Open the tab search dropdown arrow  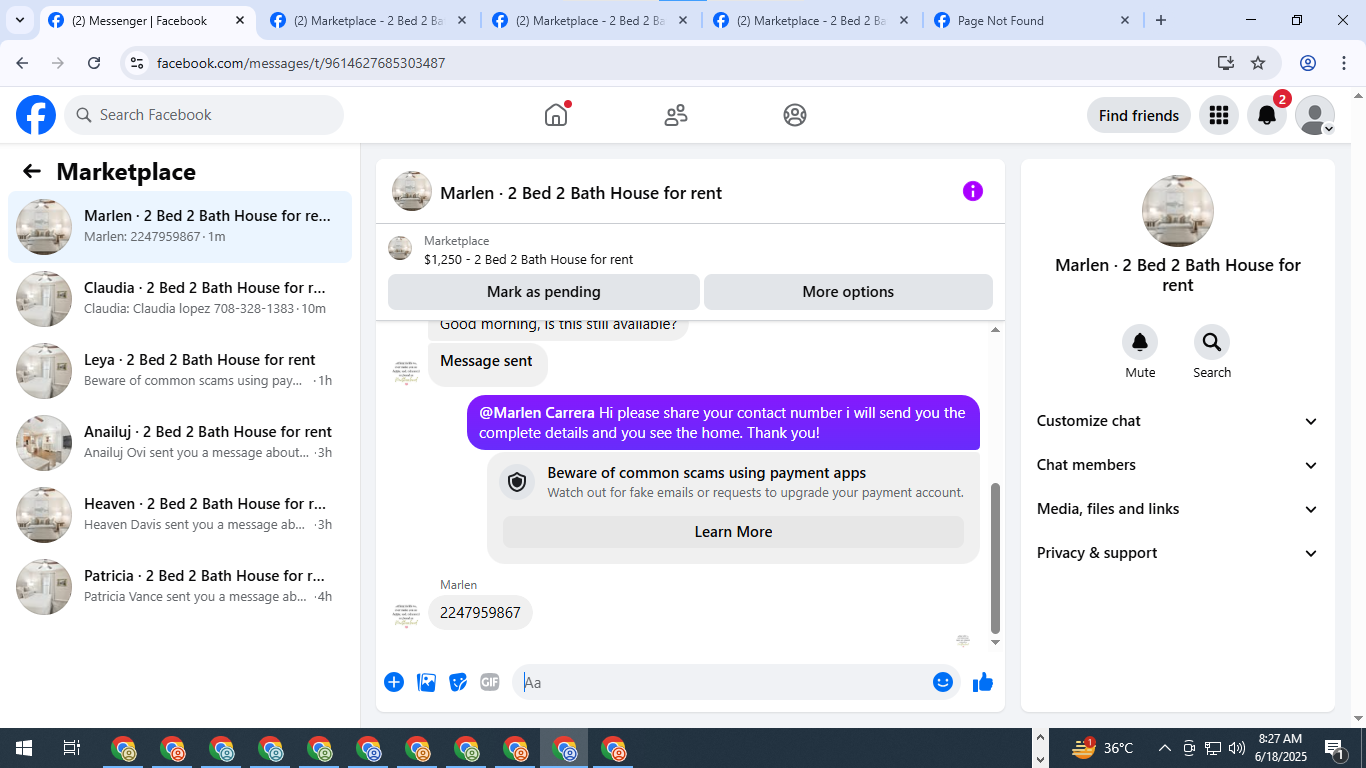point(19,20)
